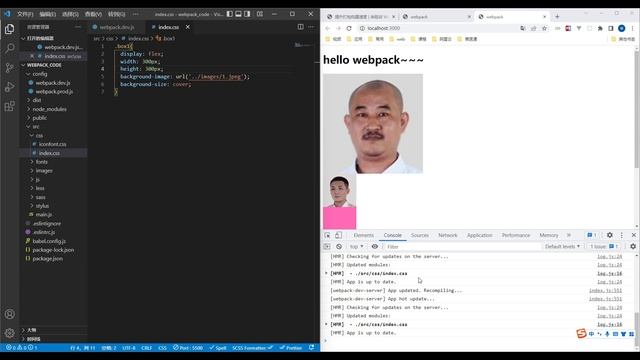This screenshot has width=640, height=360.
Task: Open package.json in the file tree
Action: click(47, 258)
